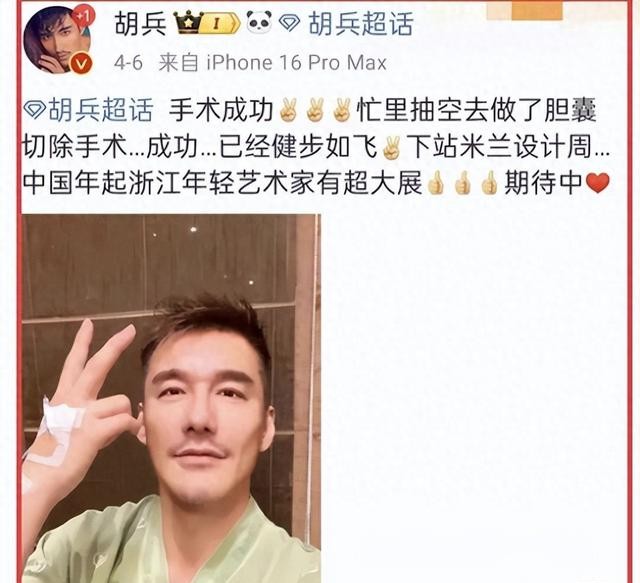The width and height of the screenshot is (640, 583).
Task: Click the first thumbs-up emoji after 超大展
Action: pyautogui.click(x=436, y=183)
